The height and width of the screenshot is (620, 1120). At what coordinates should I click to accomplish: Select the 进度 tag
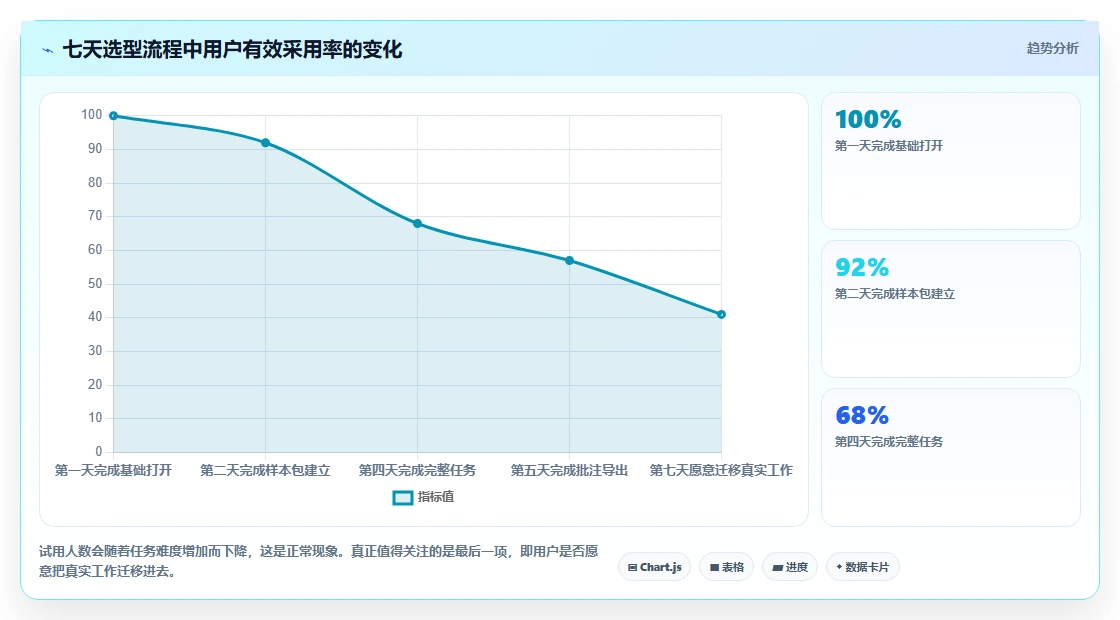click(790, 567)
